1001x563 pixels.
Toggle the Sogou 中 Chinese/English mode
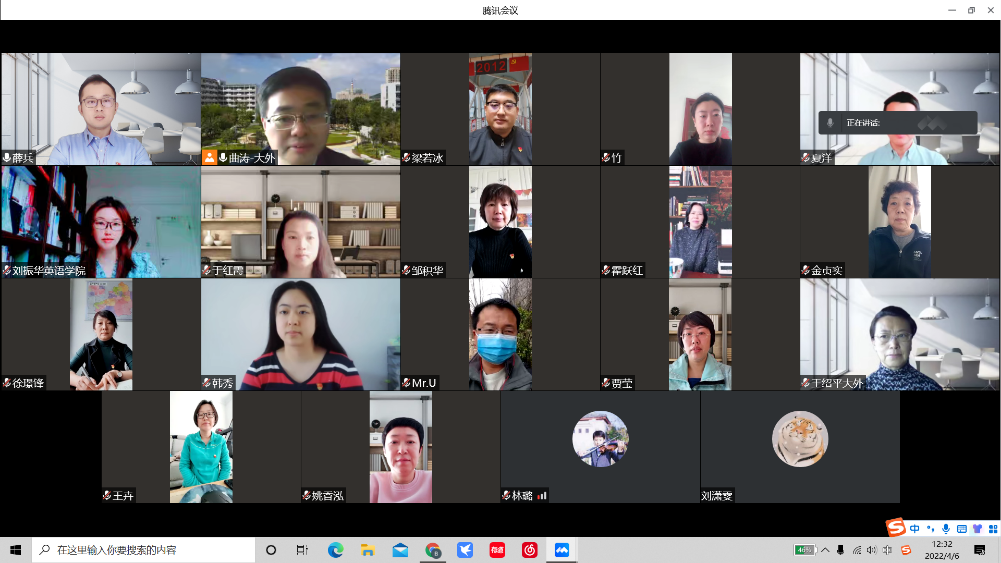click(915, 528)
